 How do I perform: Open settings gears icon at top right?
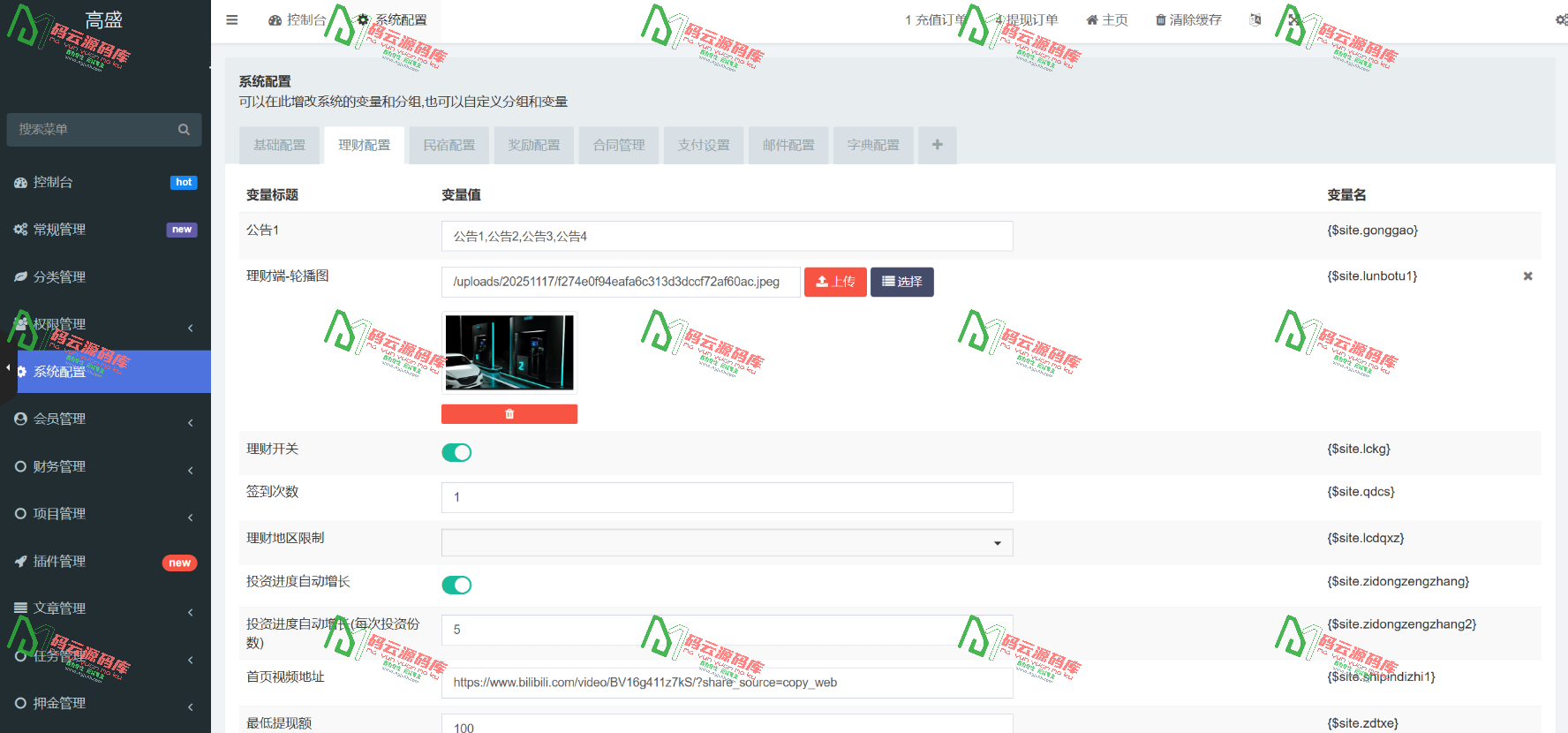pos(1561,19)
